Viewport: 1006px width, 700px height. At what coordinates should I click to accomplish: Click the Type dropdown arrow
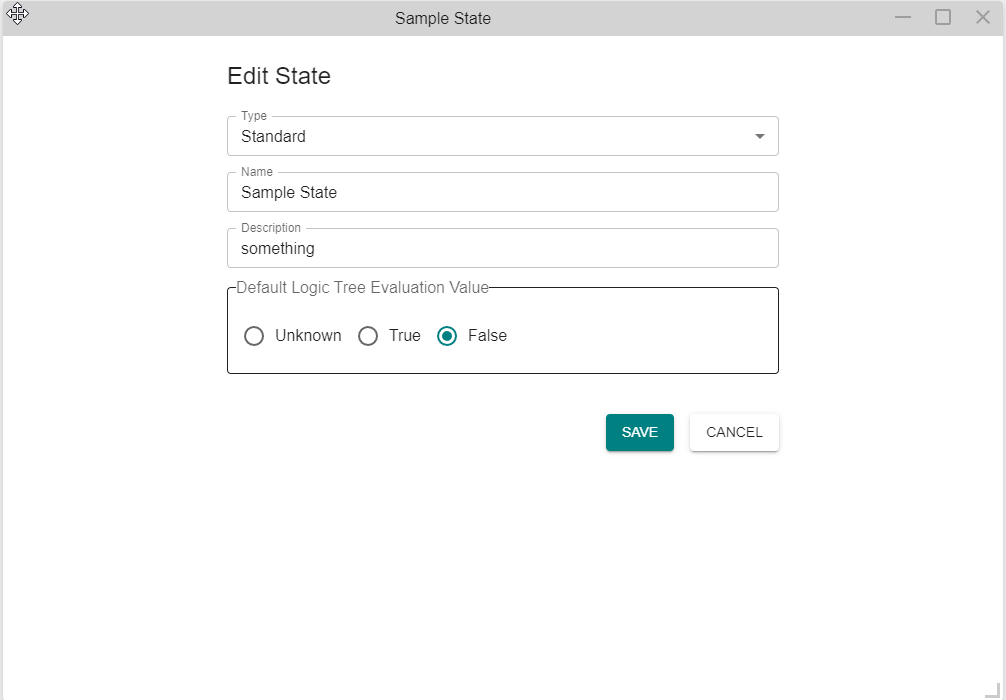point(760,136)
